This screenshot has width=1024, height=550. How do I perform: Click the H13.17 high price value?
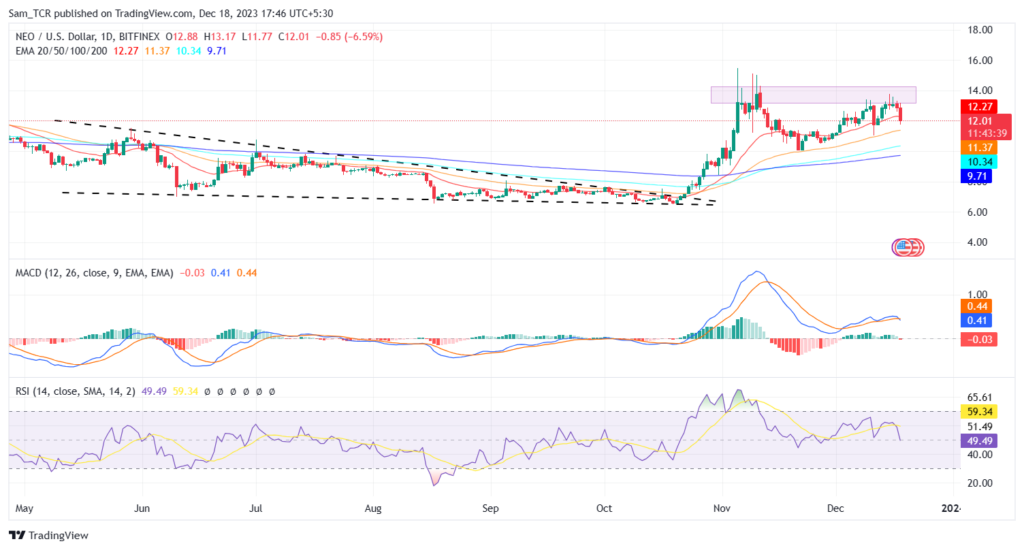[x=219, y=37]
